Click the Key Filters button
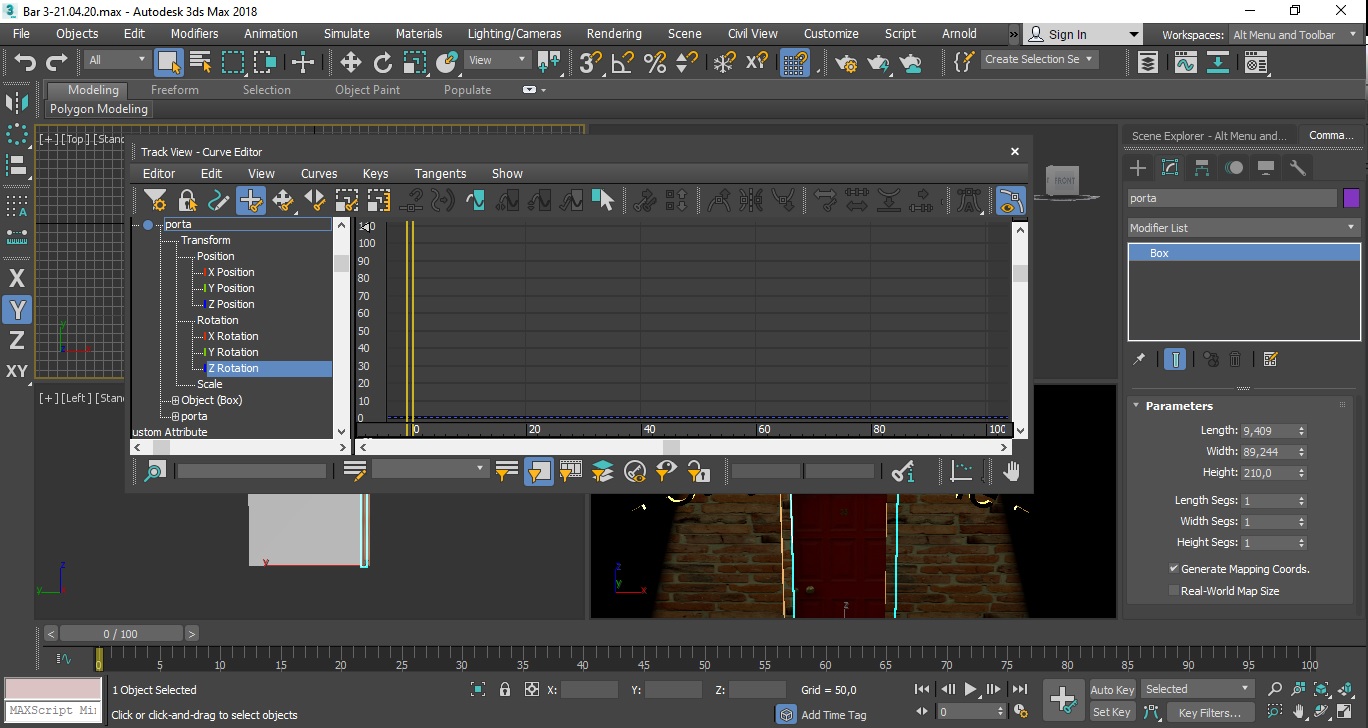 pyautogui.click(x=1210, y=713)
